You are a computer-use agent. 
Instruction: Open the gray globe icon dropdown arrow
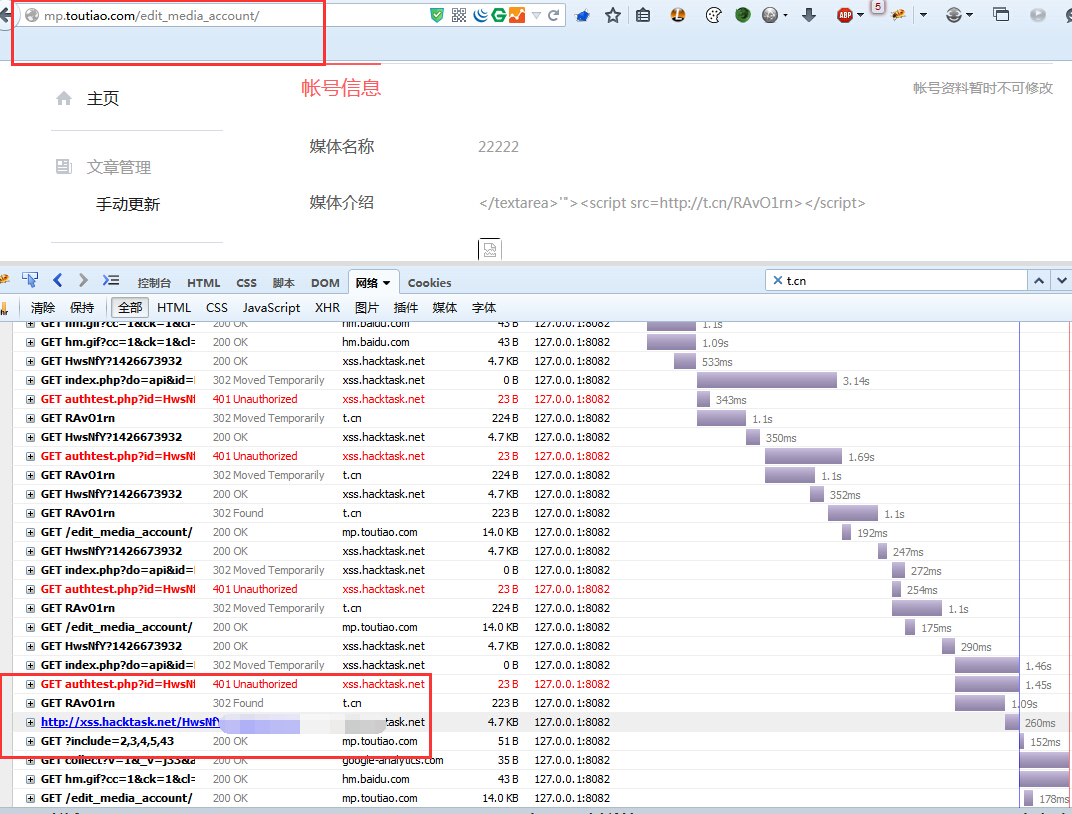pos(786,15)
